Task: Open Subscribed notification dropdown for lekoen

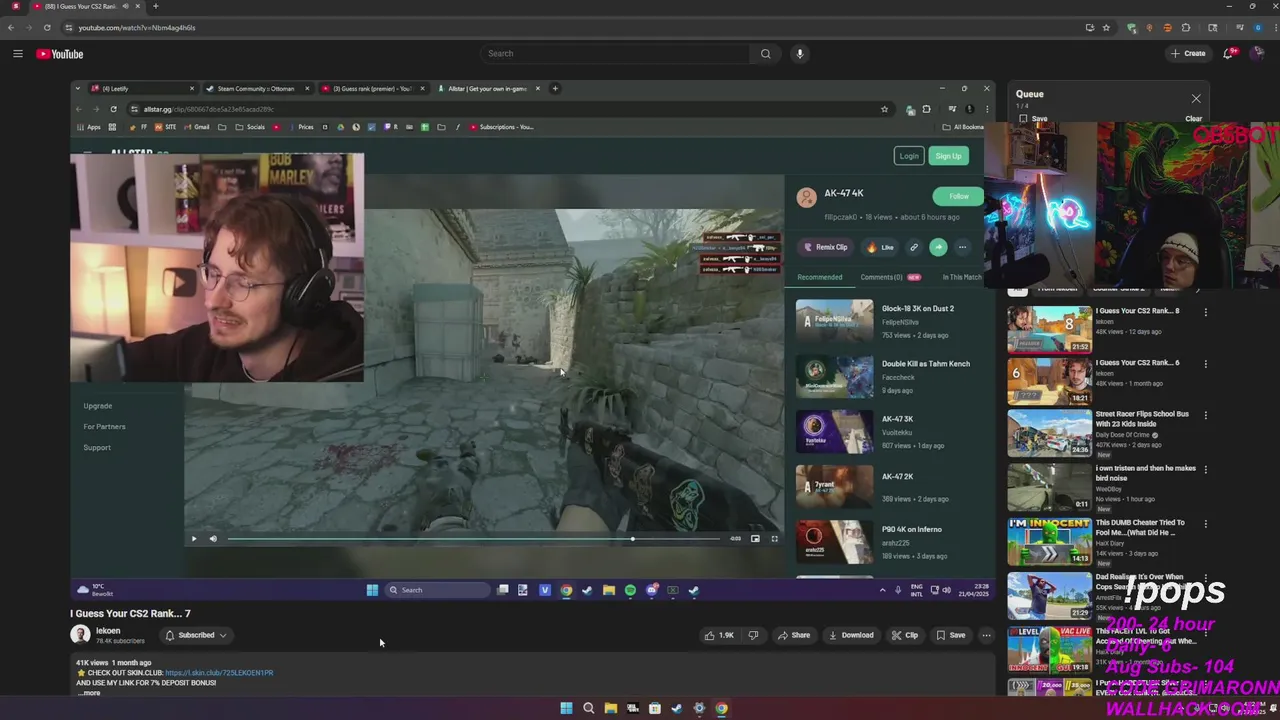Action: point(196,635)
